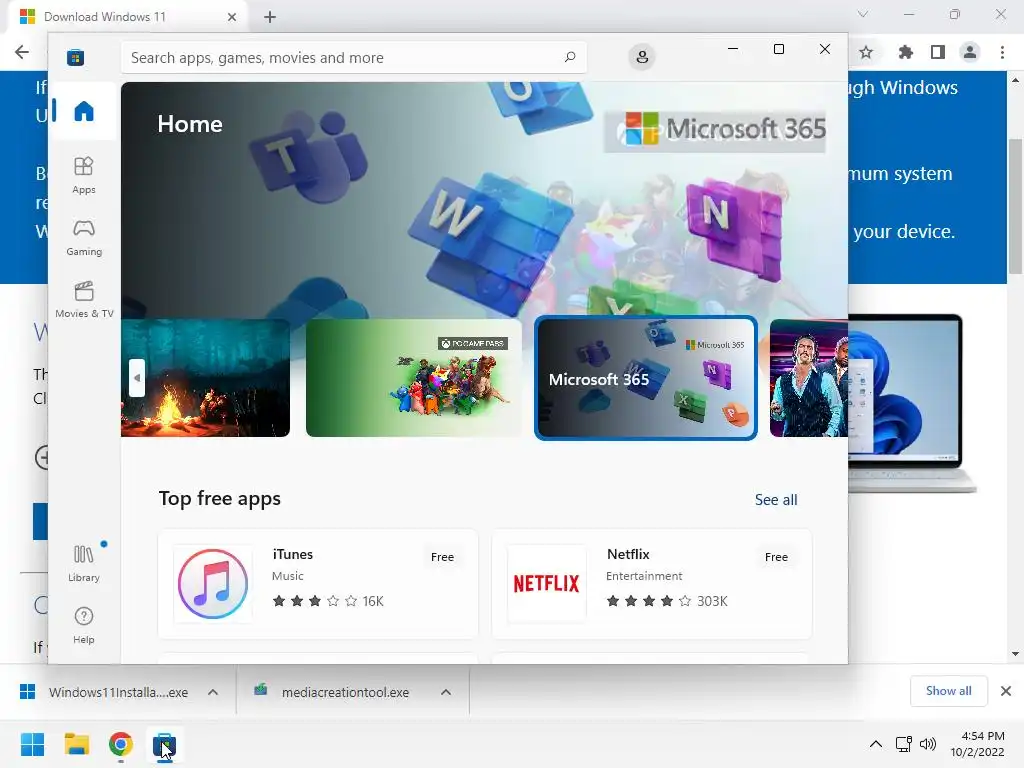Select the movie carousel thumbnail on right

[x=808, y=377]
